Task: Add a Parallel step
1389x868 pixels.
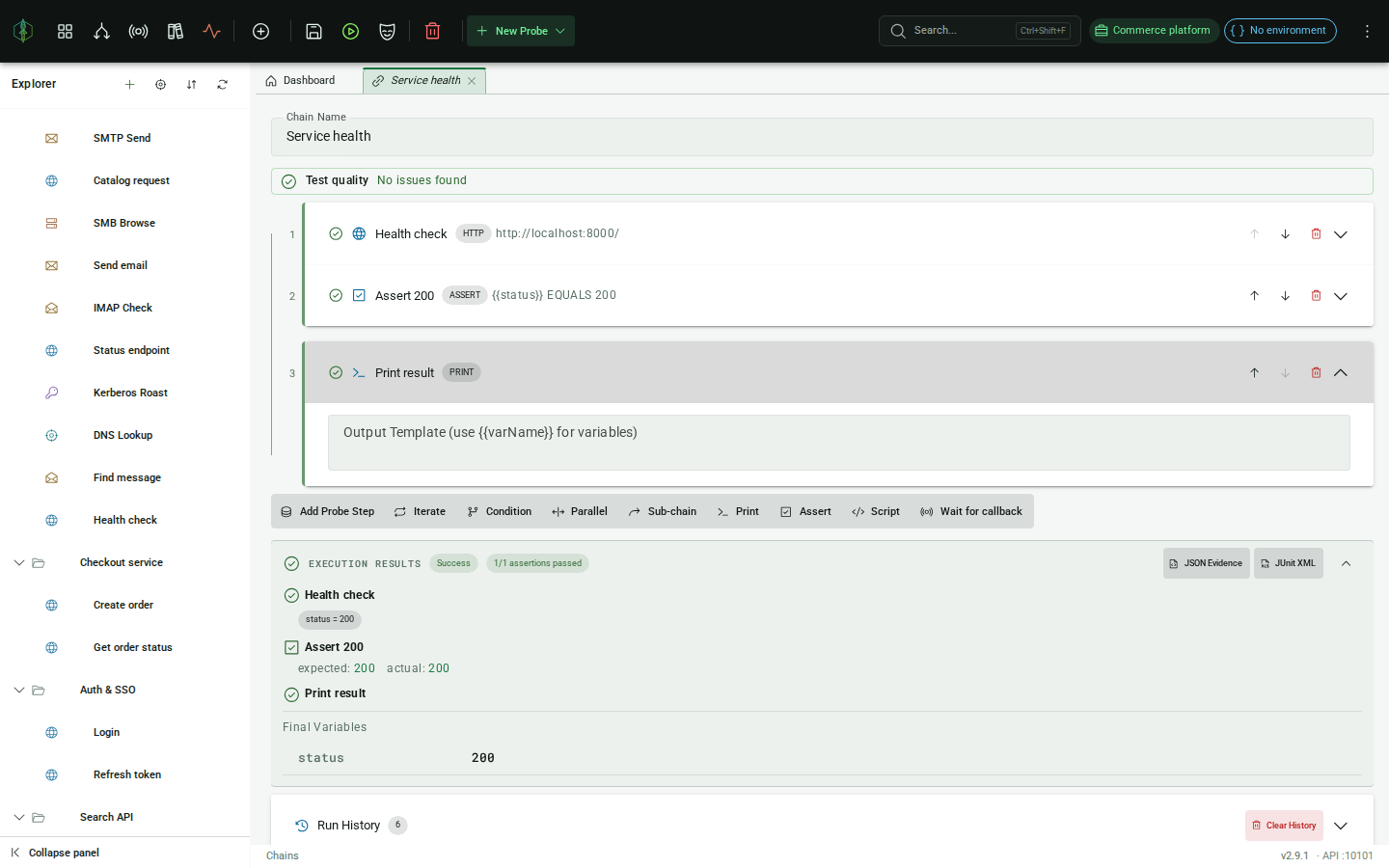Action: point(580,511)
